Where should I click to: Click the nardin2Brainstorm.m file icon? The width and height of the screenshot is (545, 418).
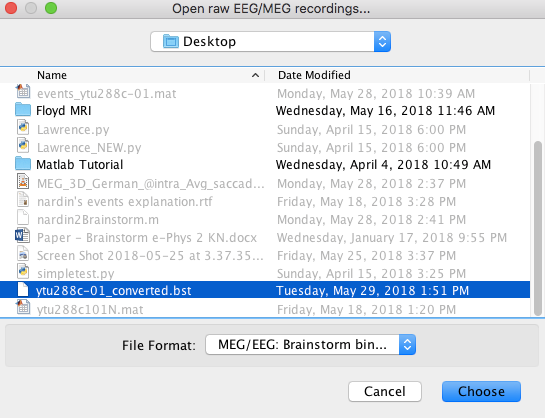click(23, 218)
